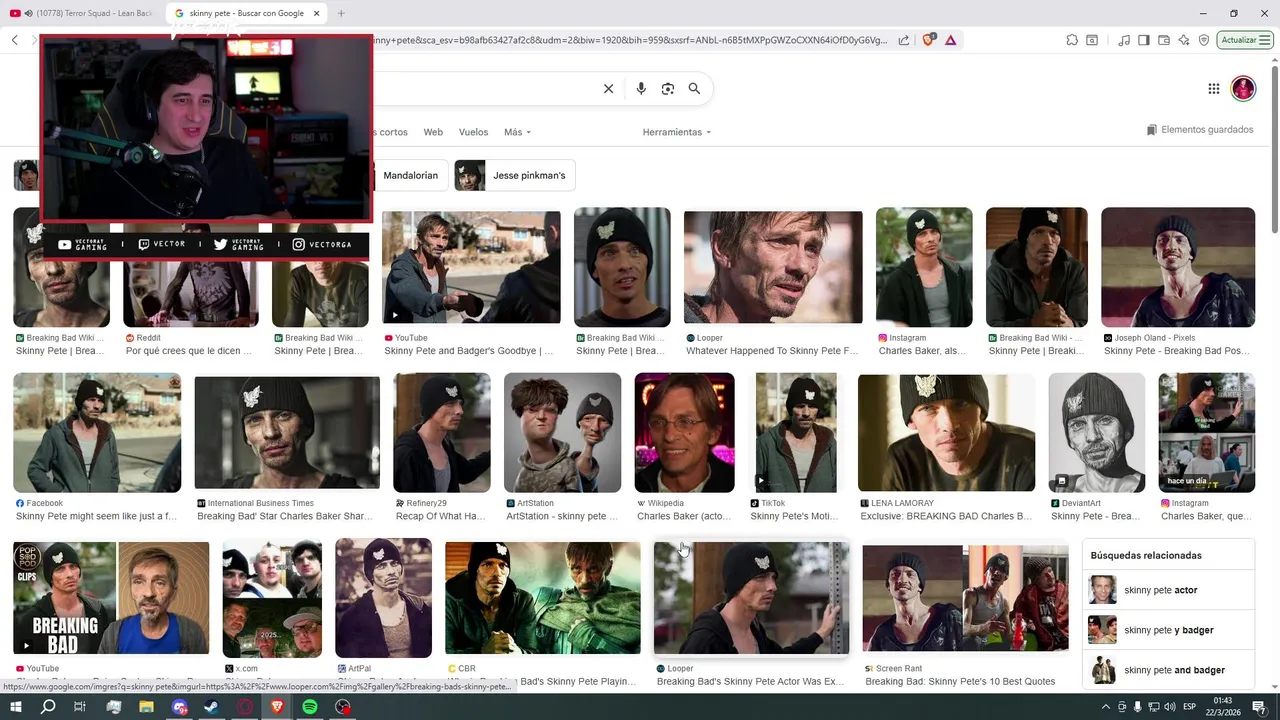
Task: Open Google Lens image search
Action: pyautogui.click(x=668, y=89)
